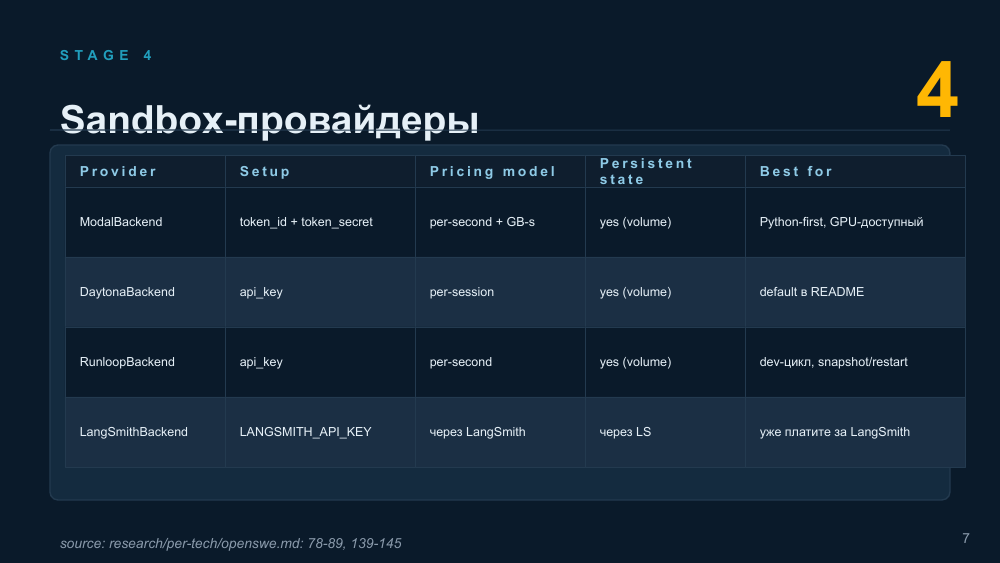Click the 'per-second + GB-s' cell
The image size is (1000, 563).
pos(500,223)
